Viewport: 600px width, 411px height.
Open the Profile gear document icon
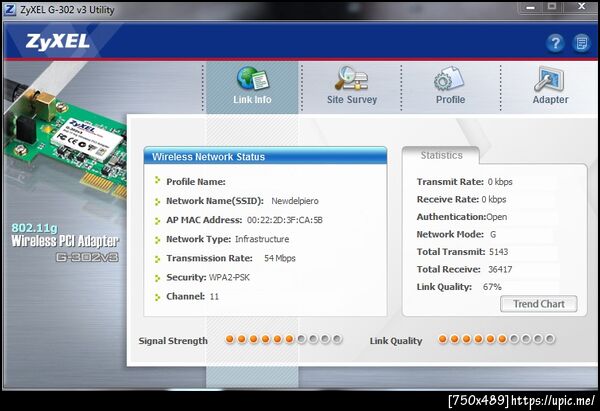[449, 79]
